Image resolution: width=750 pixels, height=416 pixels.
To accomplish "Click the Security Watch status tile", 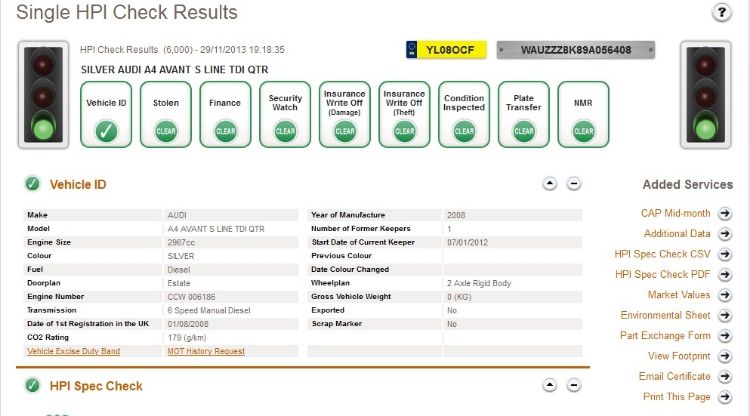I will [x=285, y=114].
